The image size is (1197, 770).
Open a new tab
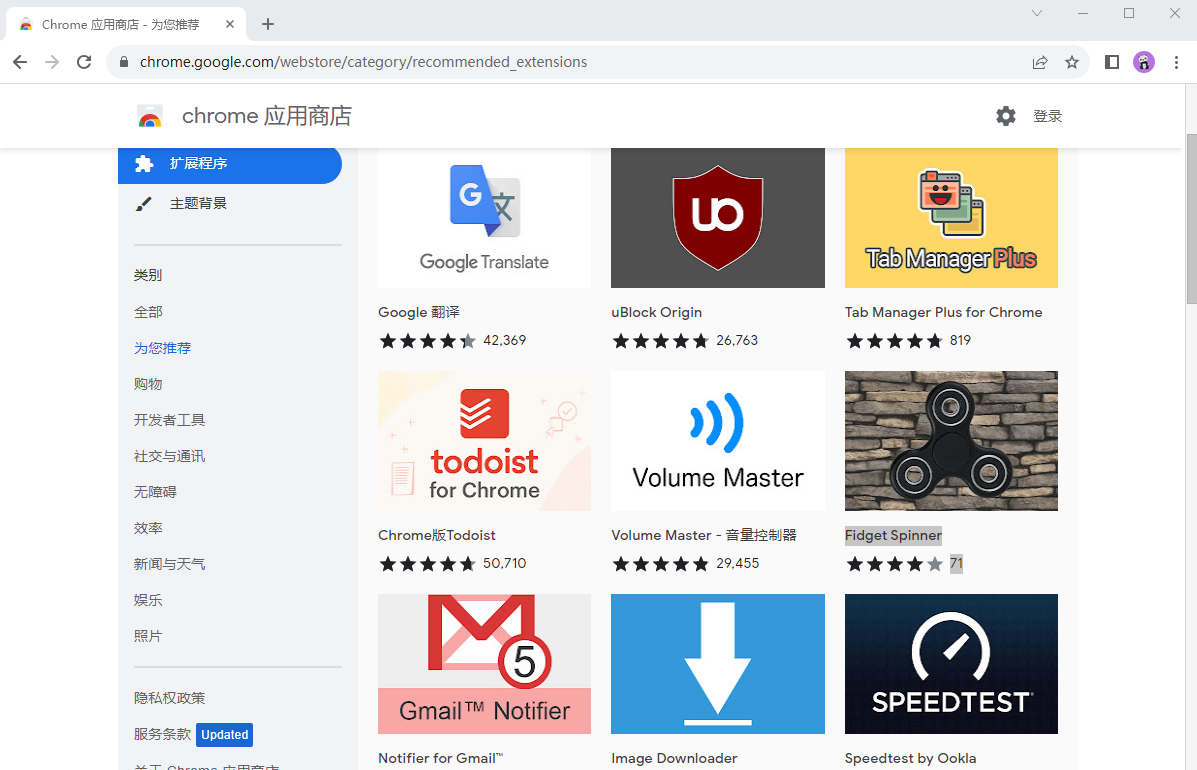(x=268, y=24)
